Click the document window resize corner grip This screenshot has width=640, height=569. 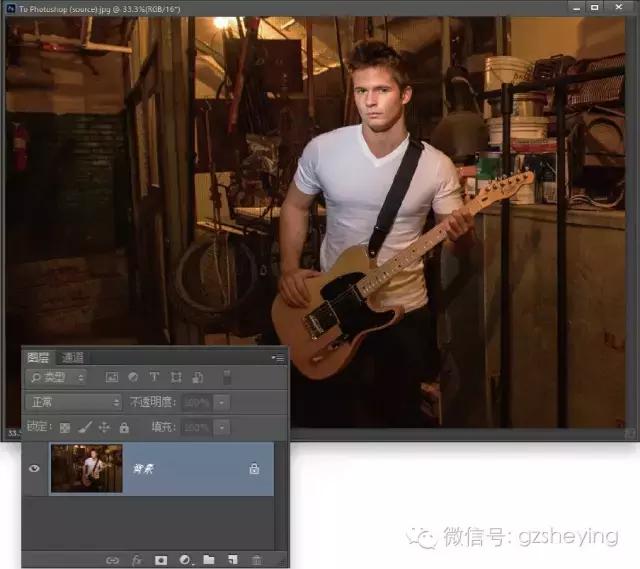click(630, 433)
